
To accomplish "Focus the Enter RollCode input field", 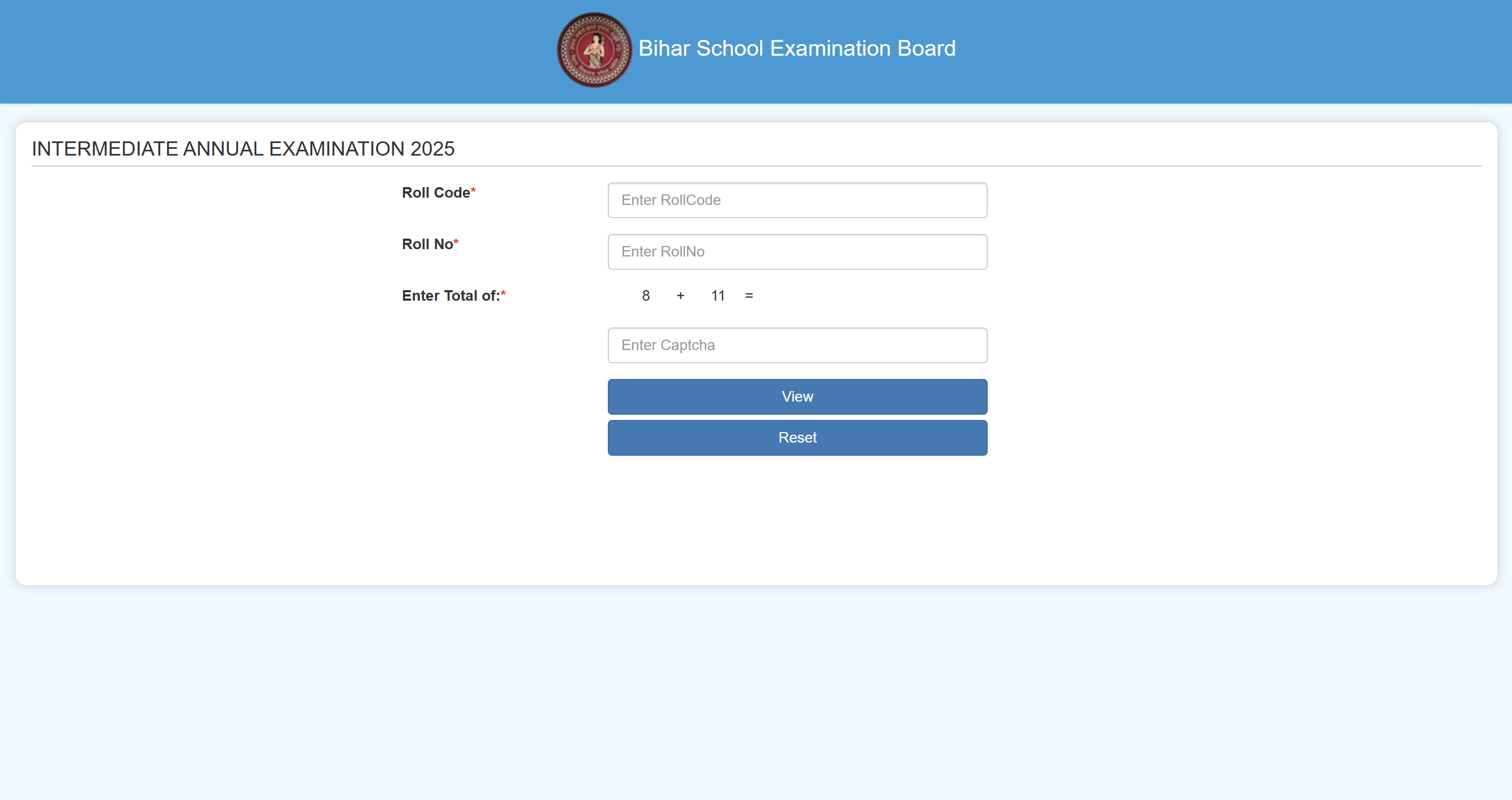I will tap(797, 200).
